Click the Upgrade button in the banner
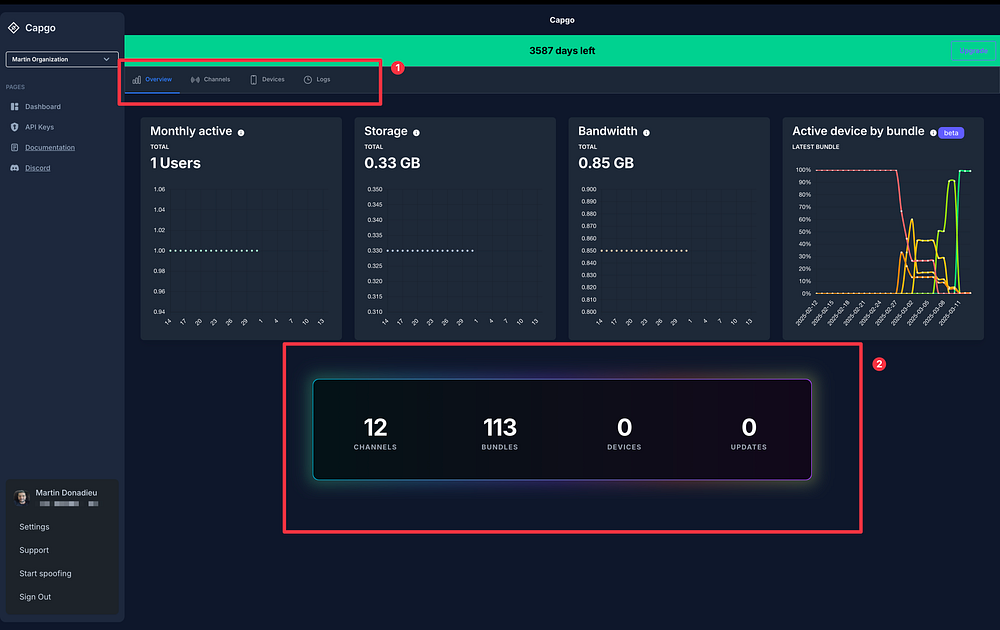Screen dimensions: 1000x630 coord(973,50)
